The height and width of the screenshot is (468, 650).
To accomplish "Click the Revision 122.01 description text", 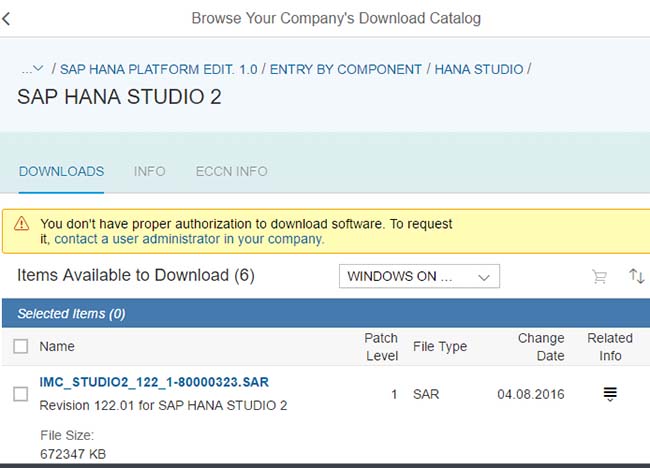I will [x=163, y=405].
